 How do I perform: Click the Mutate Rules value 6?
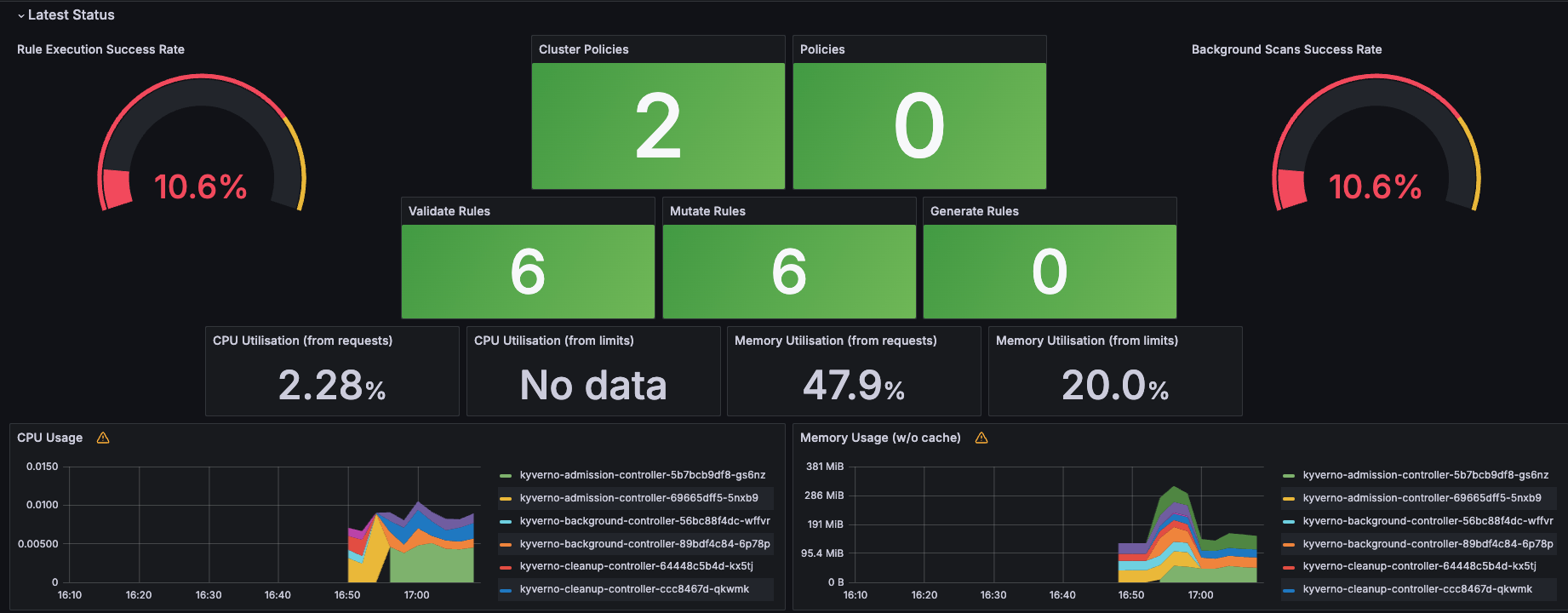(789, 272)
